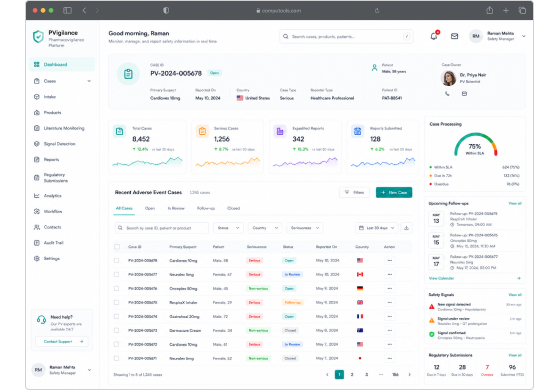Screen dimensions: 560x390
Task: Click the New Case button
Action: click(x=394, y=192)
